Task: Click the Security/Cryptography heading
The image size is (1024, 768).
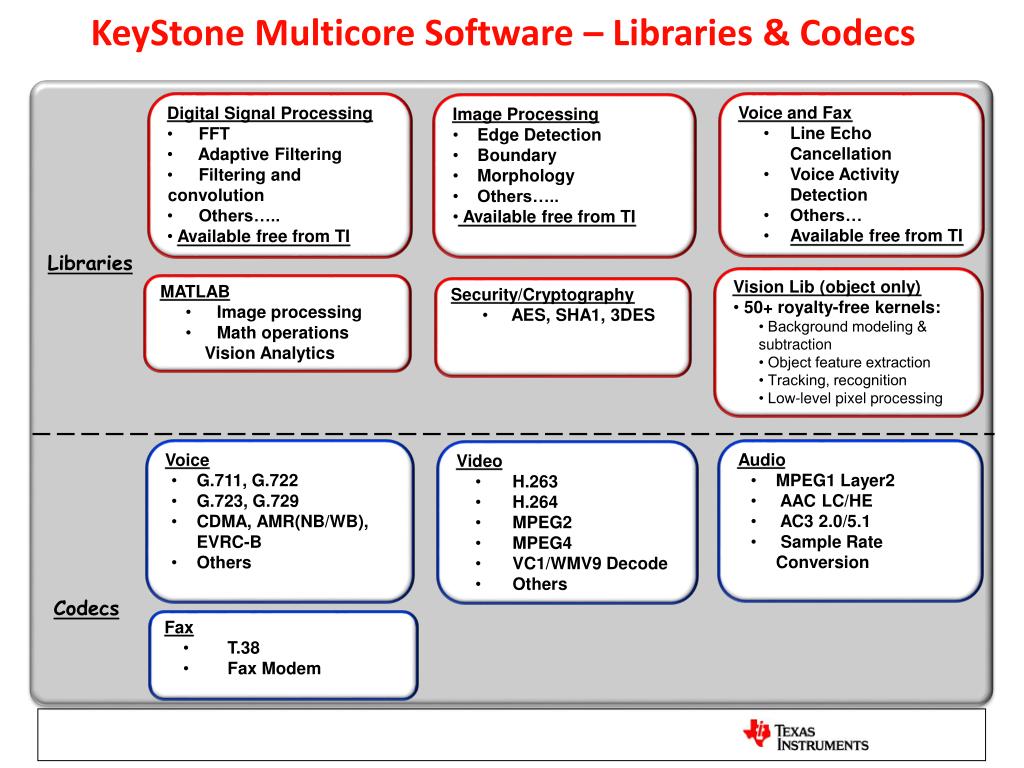Action: 542,295
